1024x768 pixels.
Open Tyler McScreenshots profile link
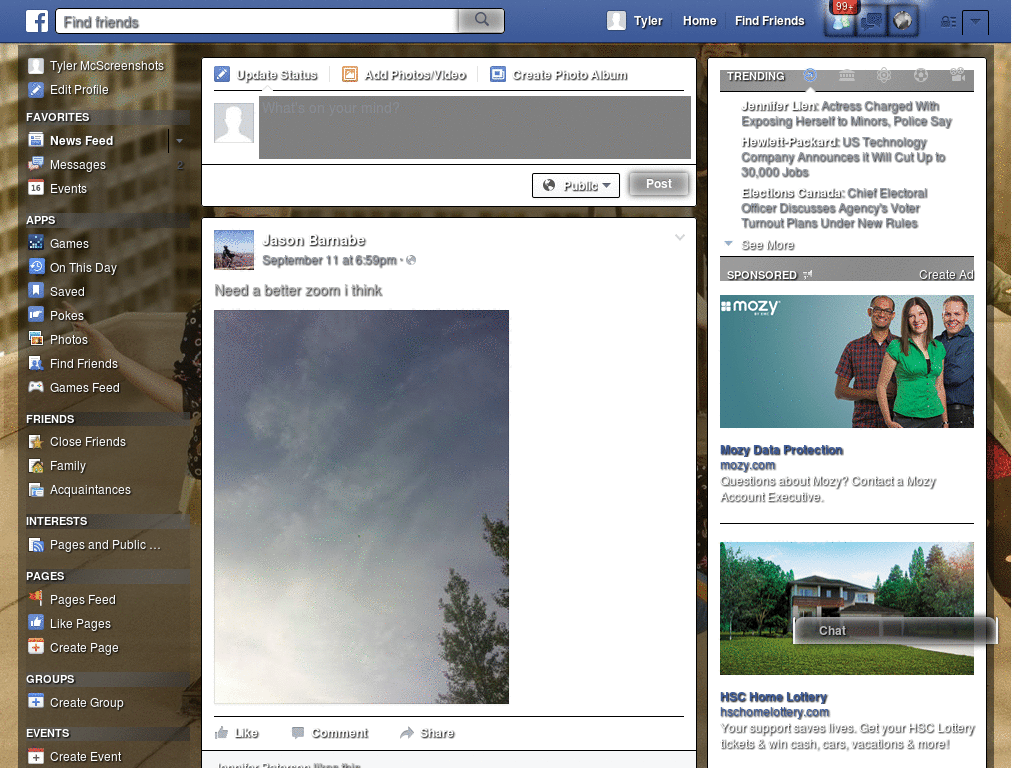pos(96,65)
